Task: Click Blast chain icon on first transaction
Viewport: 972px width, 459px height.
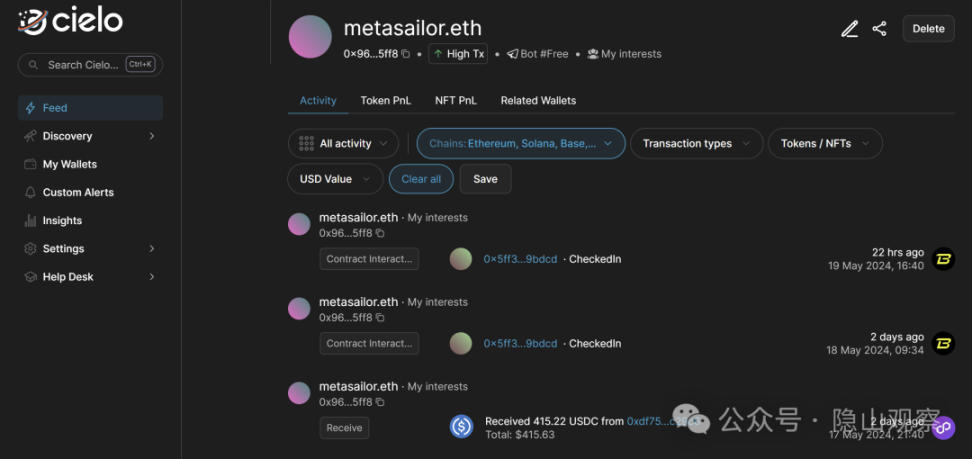Action: point(943,259)
